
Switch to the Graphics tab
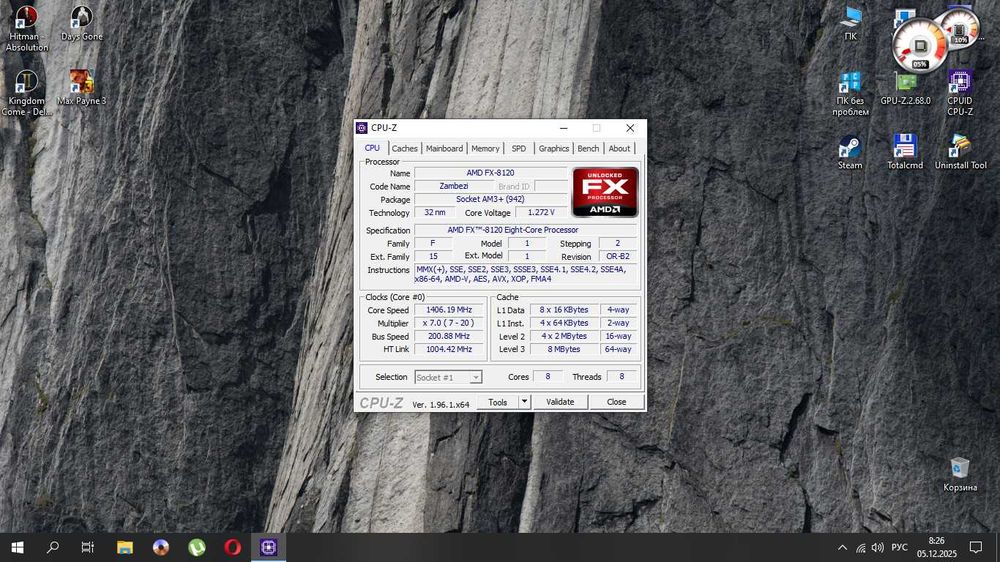click(x=554, y=149)
